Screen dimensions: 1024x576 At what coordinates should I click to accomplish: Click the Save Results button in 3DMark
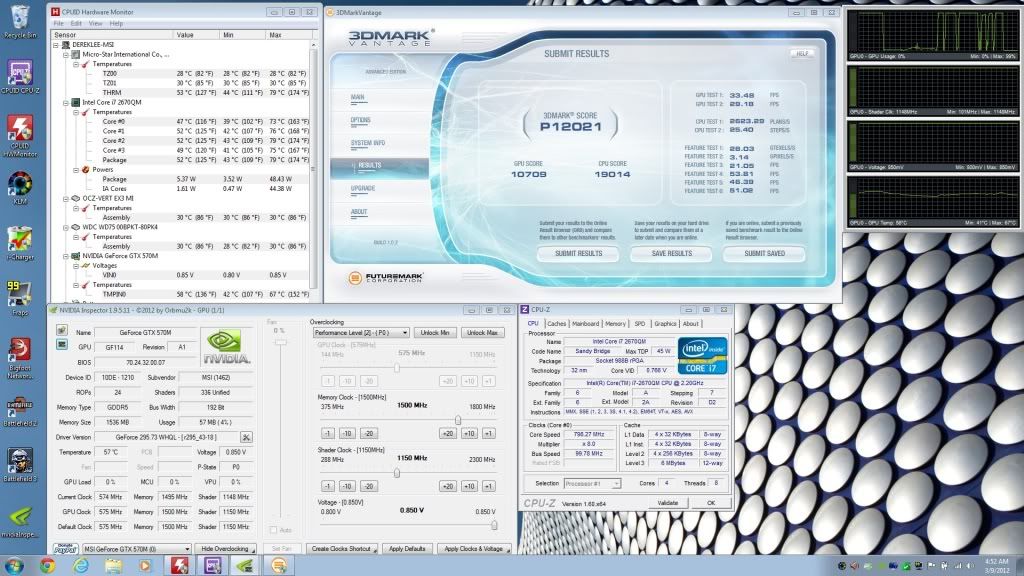(671, 253)
